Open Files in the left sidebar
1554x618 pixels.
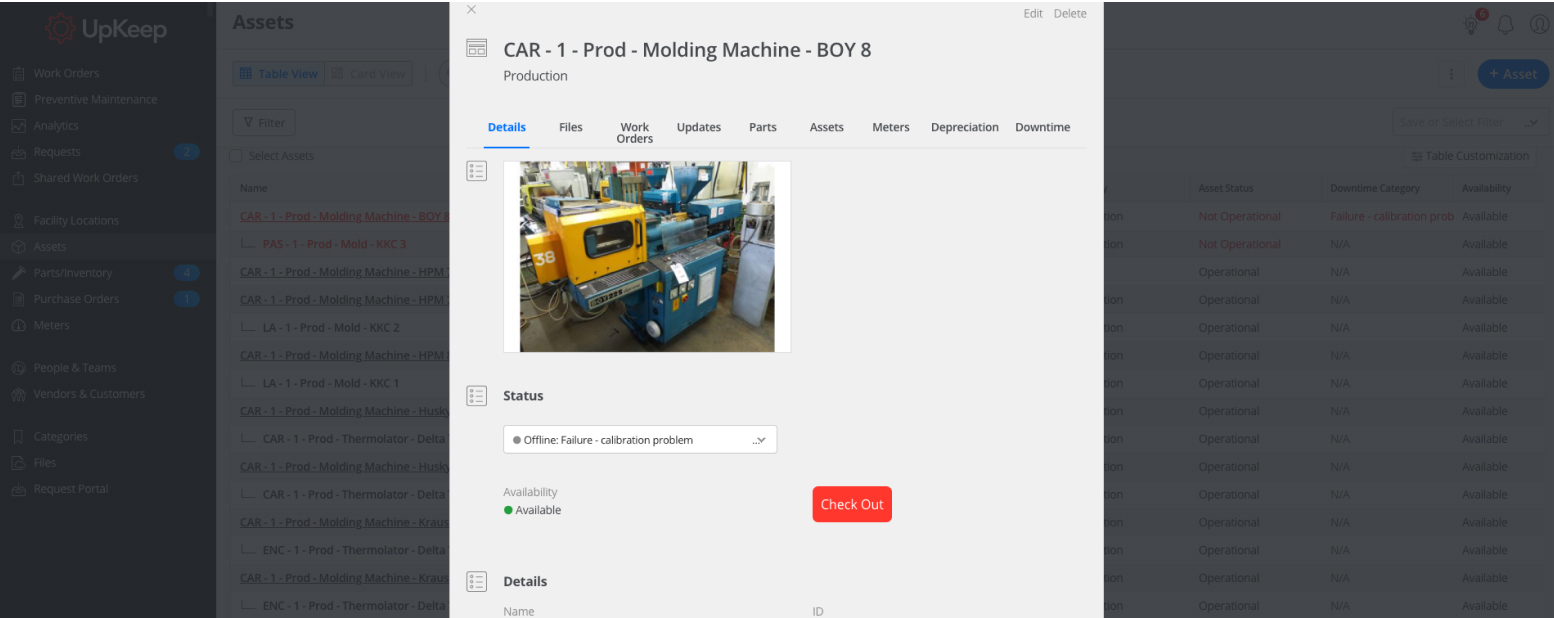click(45, 462)
